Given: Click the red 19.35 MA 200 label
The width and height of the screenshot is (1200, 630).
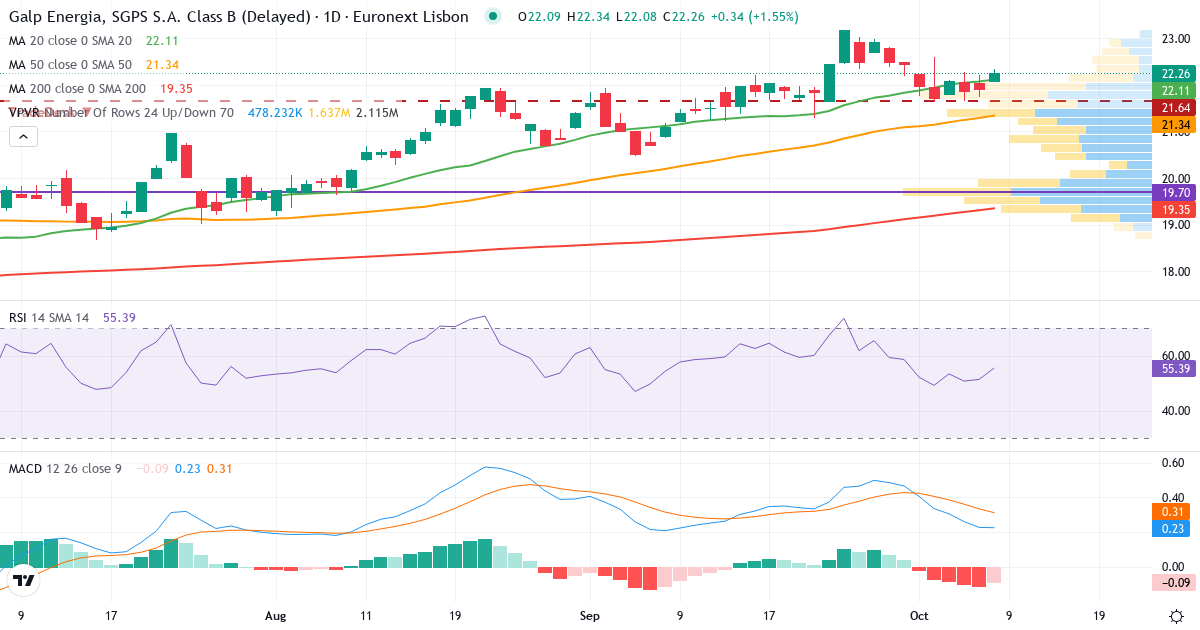Looking at the screenshot, I should pos(1174,209).
